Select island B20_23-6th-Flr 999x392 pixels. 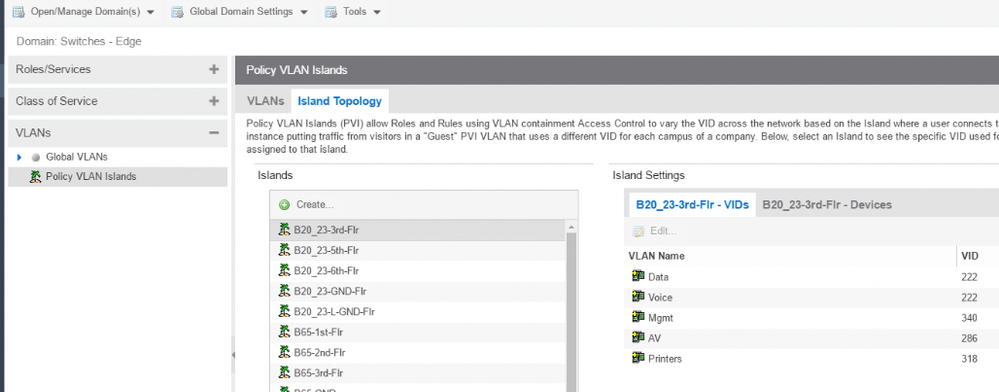point(417,271)
